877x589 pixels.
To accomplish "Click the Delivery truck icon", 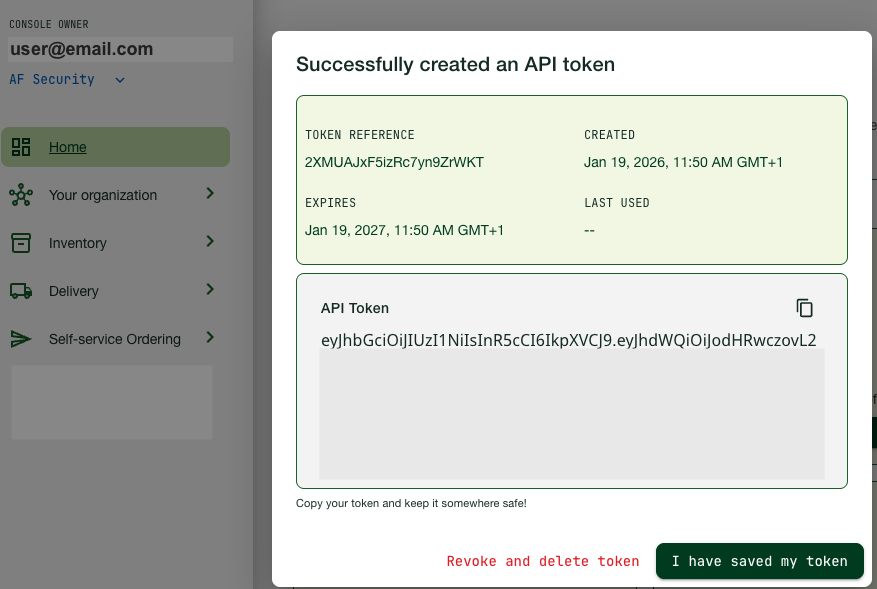I will [21, 291].
